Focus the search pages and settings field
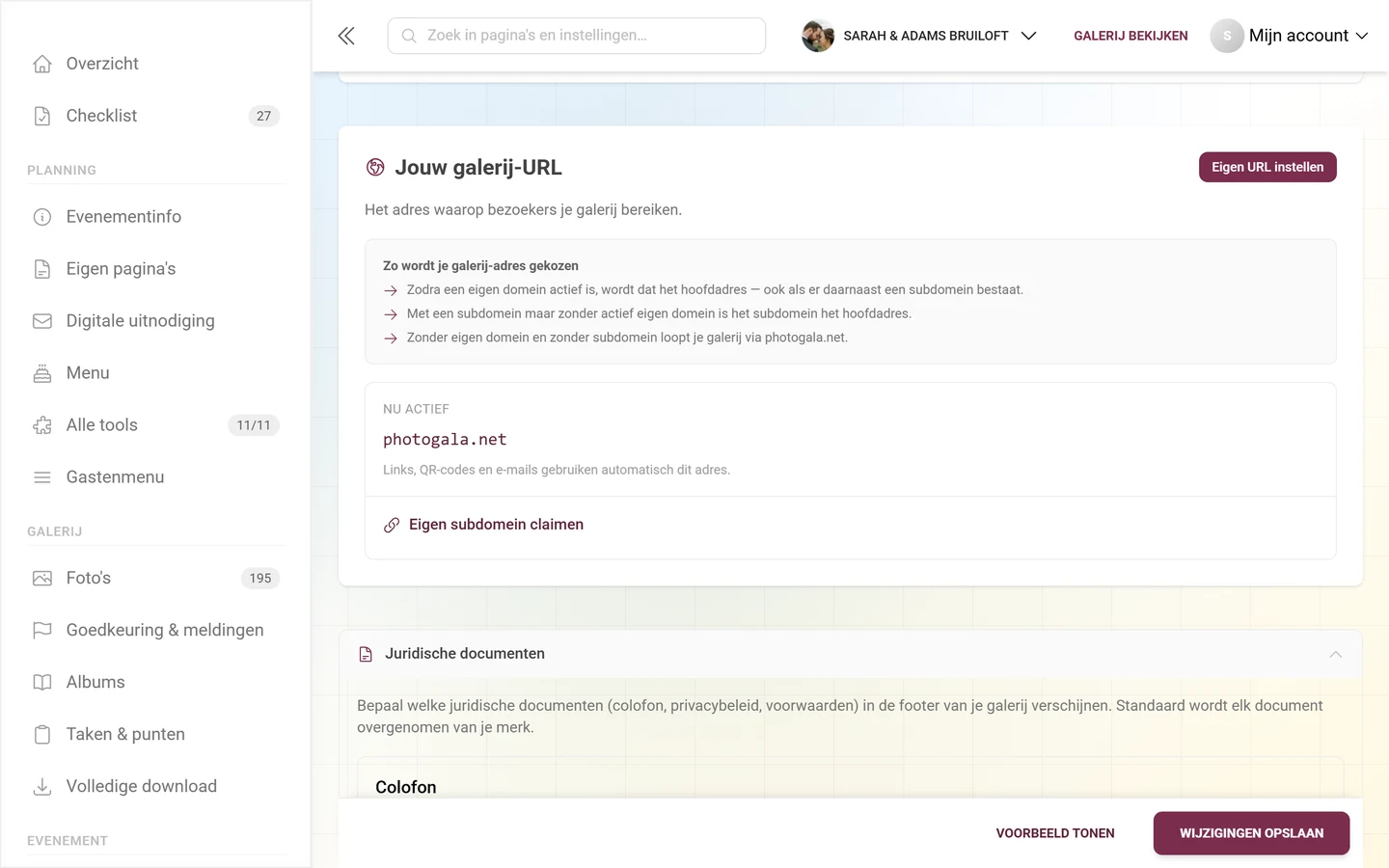 [577, 36]
